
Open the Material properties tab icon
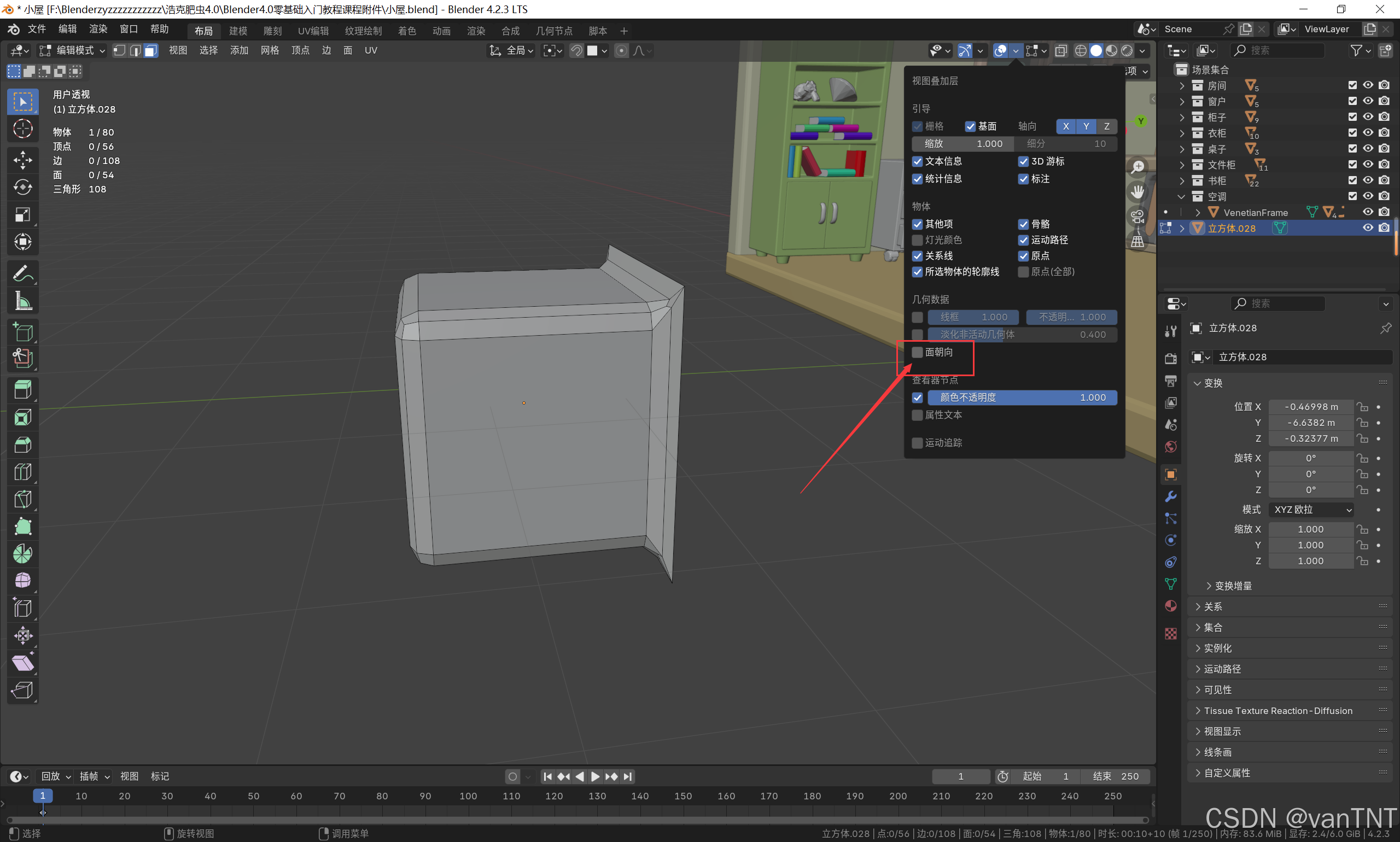[x=1170, y=606]
